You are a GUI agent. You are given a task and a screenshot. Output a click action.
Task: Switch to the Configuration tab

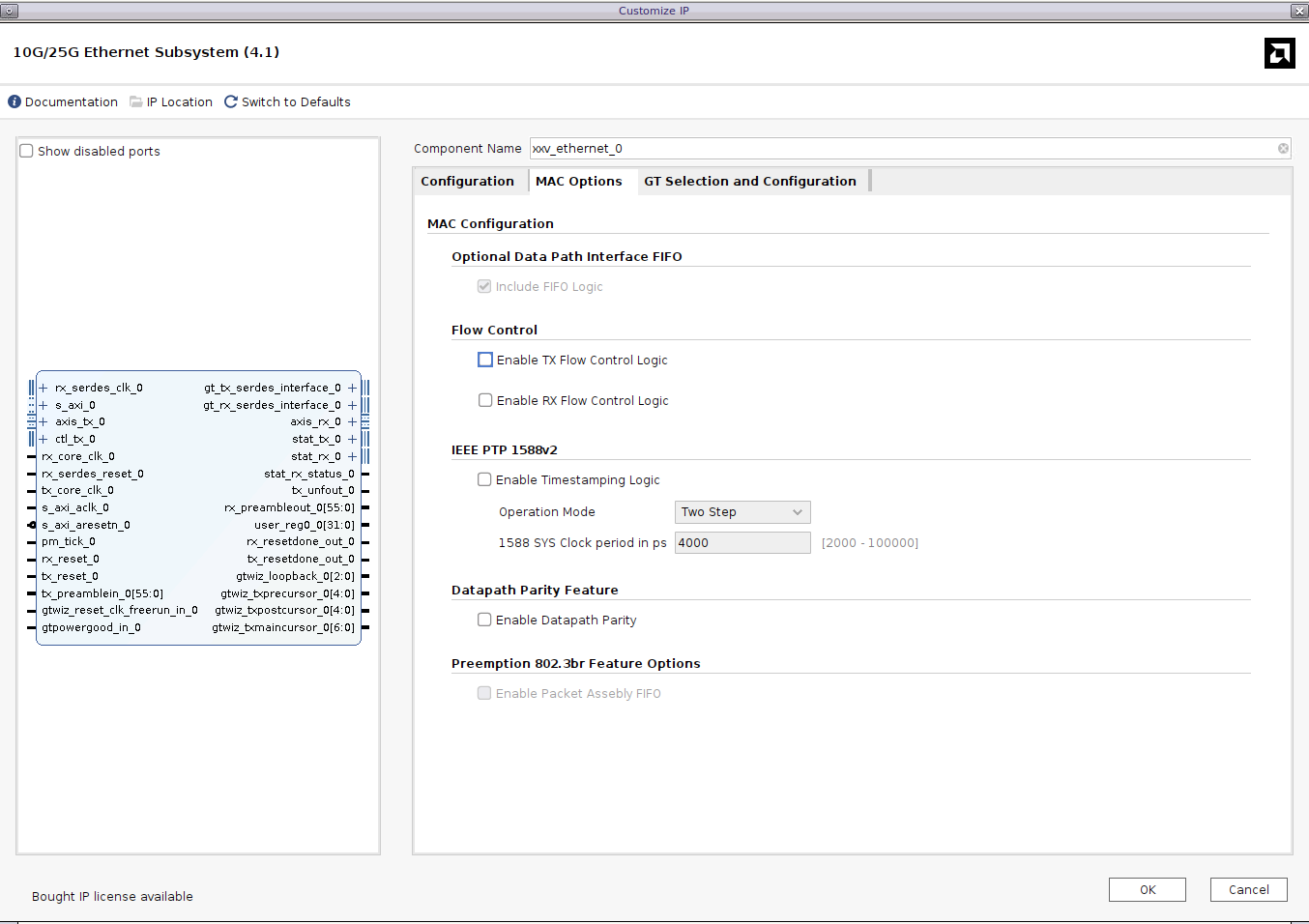click(467, 181)
